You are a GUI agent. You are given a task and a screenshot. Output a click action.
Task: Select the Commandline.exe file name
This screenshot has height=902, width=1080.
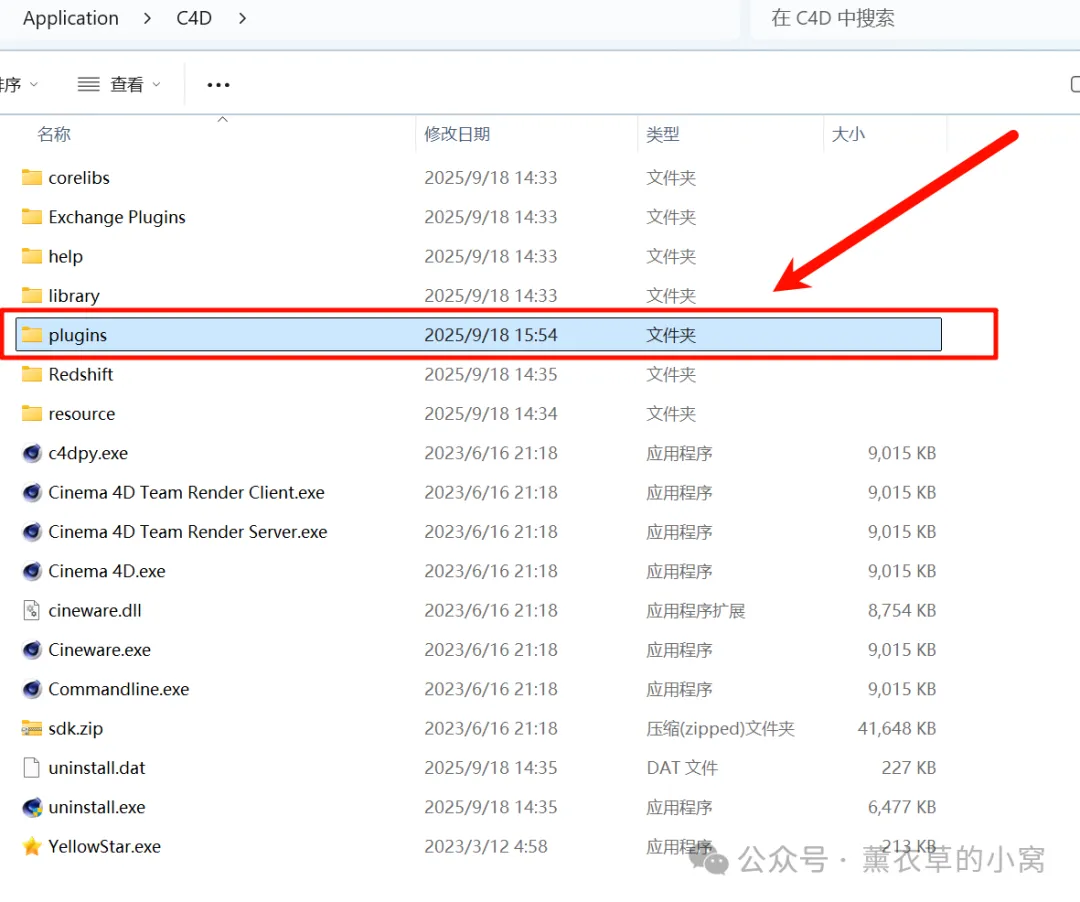(118, 689)
